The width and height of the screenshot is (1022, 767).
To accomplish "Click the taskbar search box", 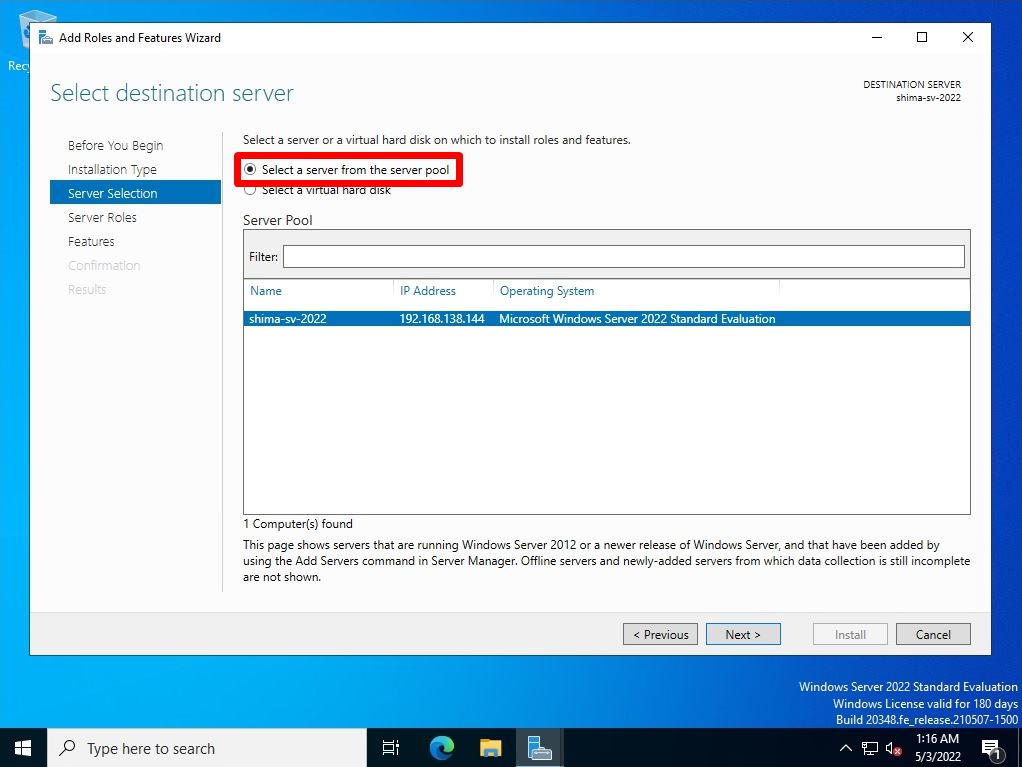I will pos(207,748).
